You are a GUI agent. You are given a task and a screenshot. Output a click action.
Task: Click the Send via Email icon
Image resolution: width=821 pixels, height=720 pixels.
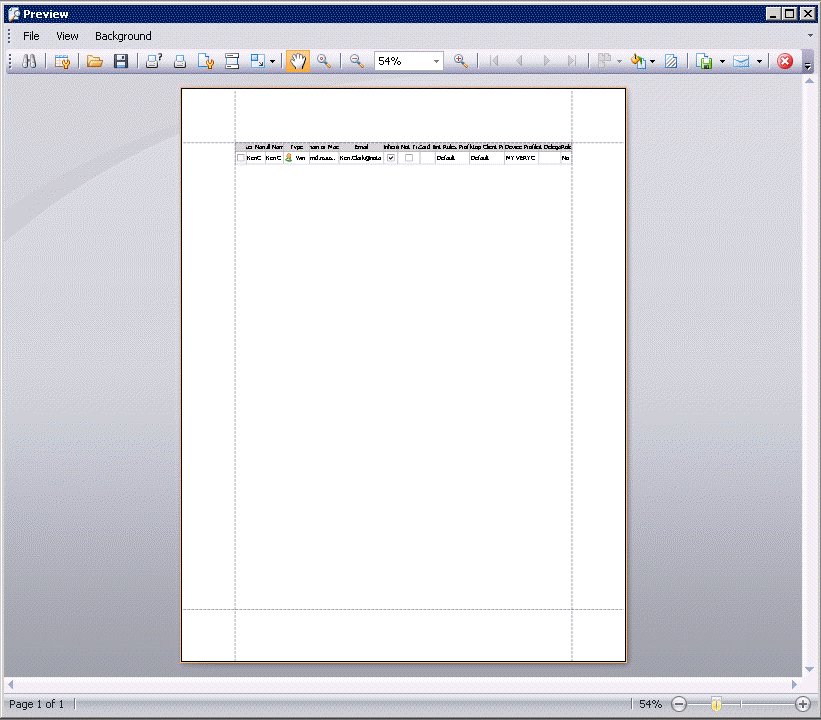[741, 61]
